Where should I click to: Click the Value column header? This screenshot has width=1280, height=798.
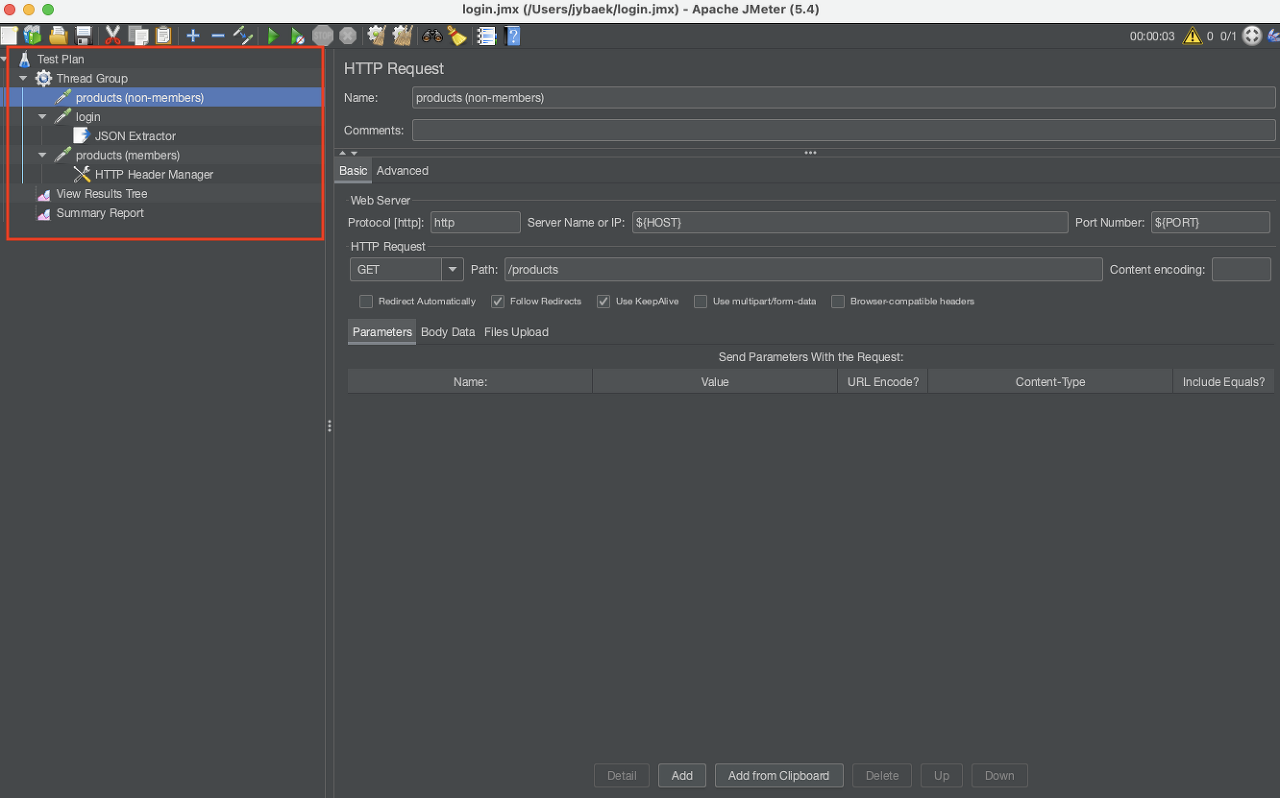click(x=715, y=381)
